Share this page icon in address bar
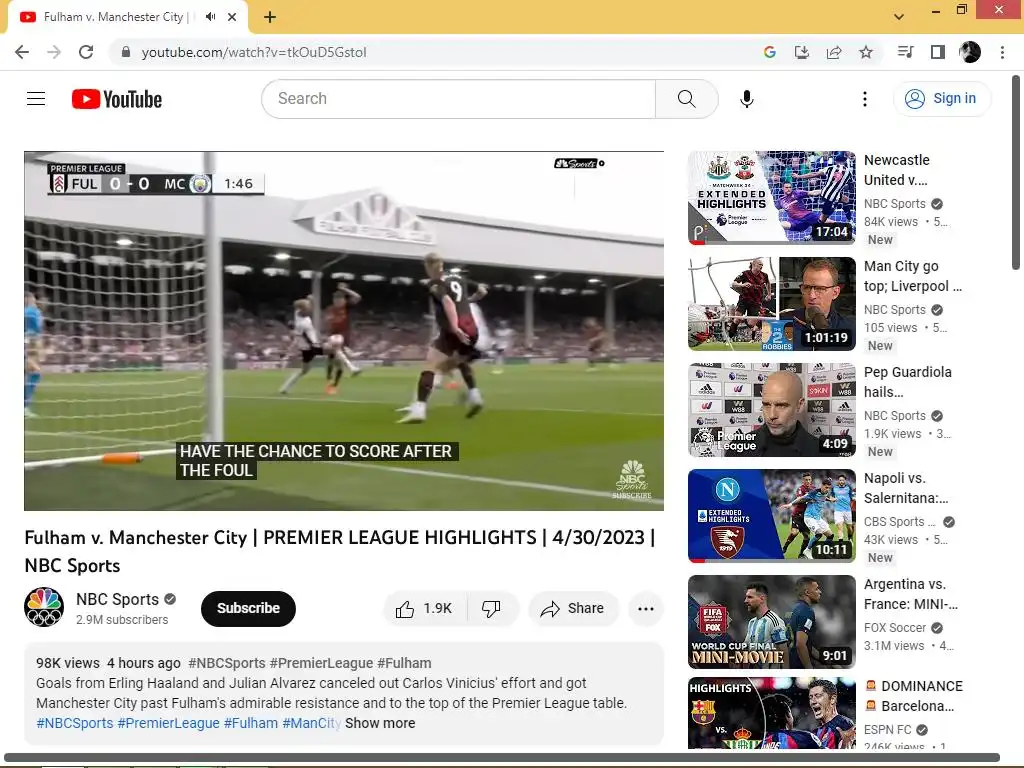Screen dimensions: 1024x768 point(834,52)
